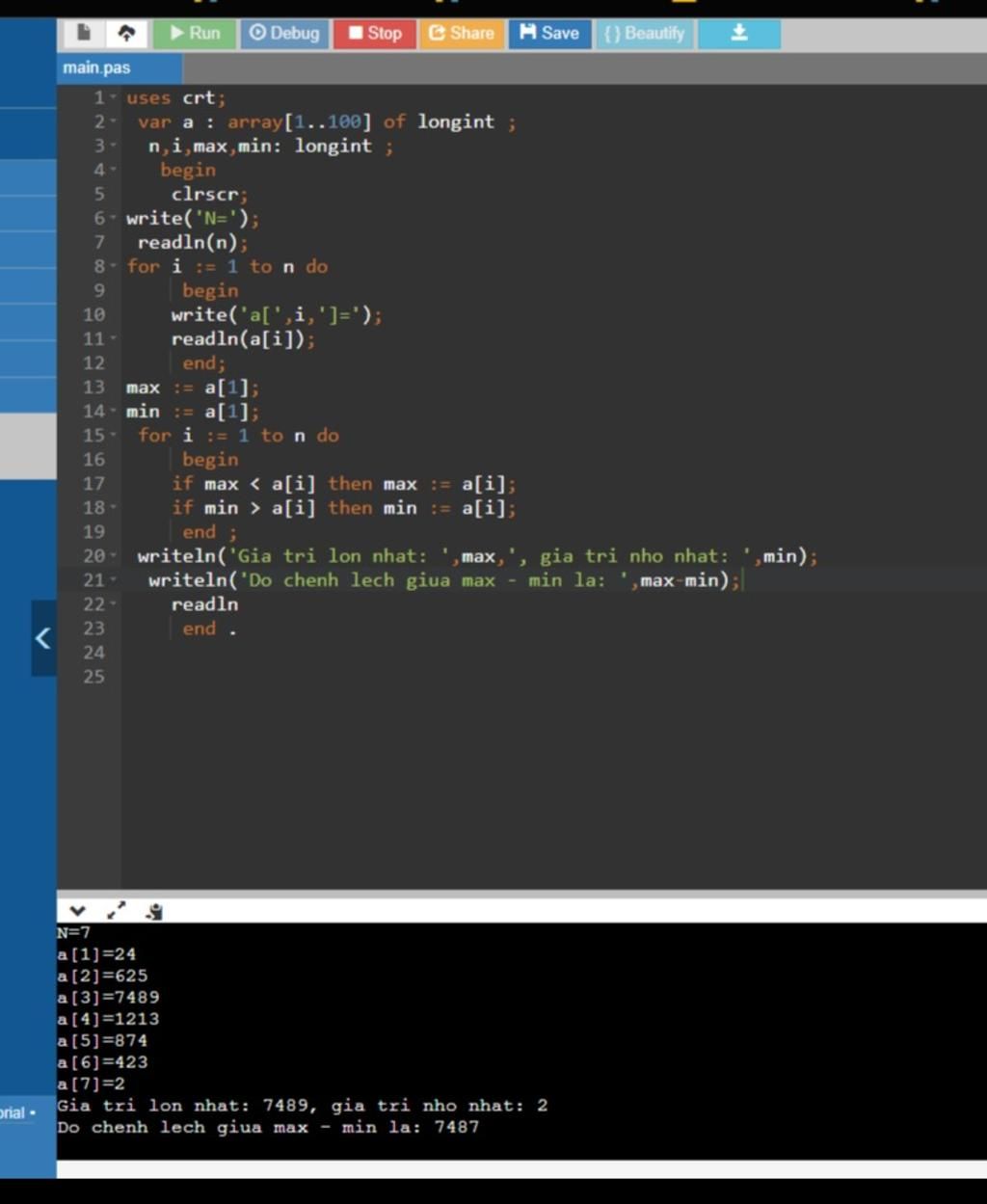
Task: Click line number 13 in the gutter
Action: point(93,388)
